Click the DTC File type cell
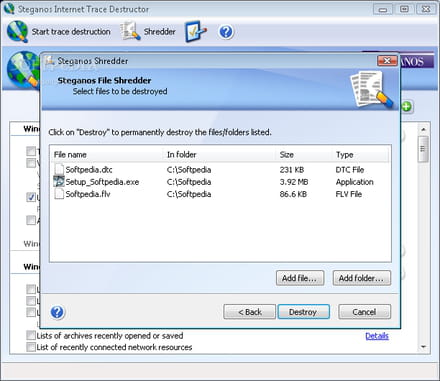The height and width of the screenshot is (381, 440). click(350, 170)
